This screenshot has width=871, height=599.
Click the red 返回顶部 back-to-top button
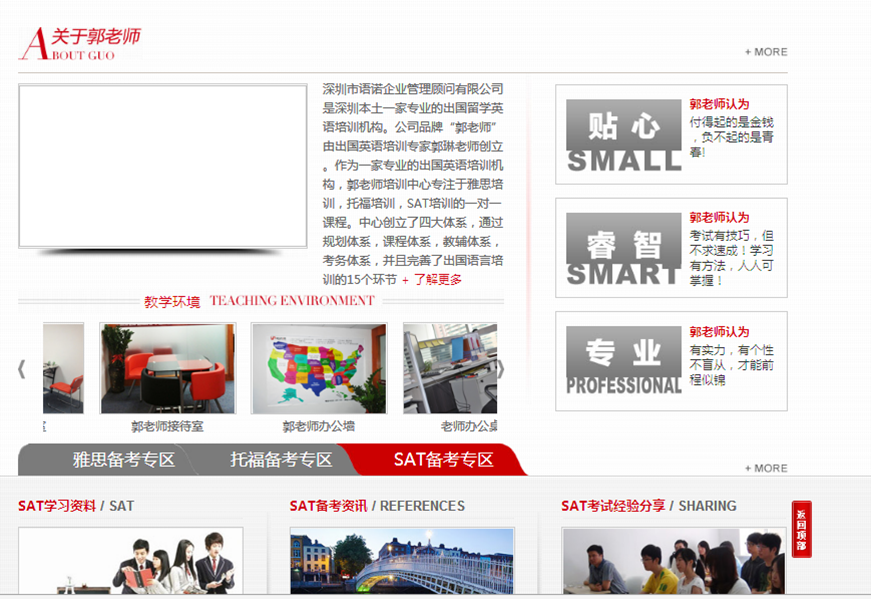(801, 529)
